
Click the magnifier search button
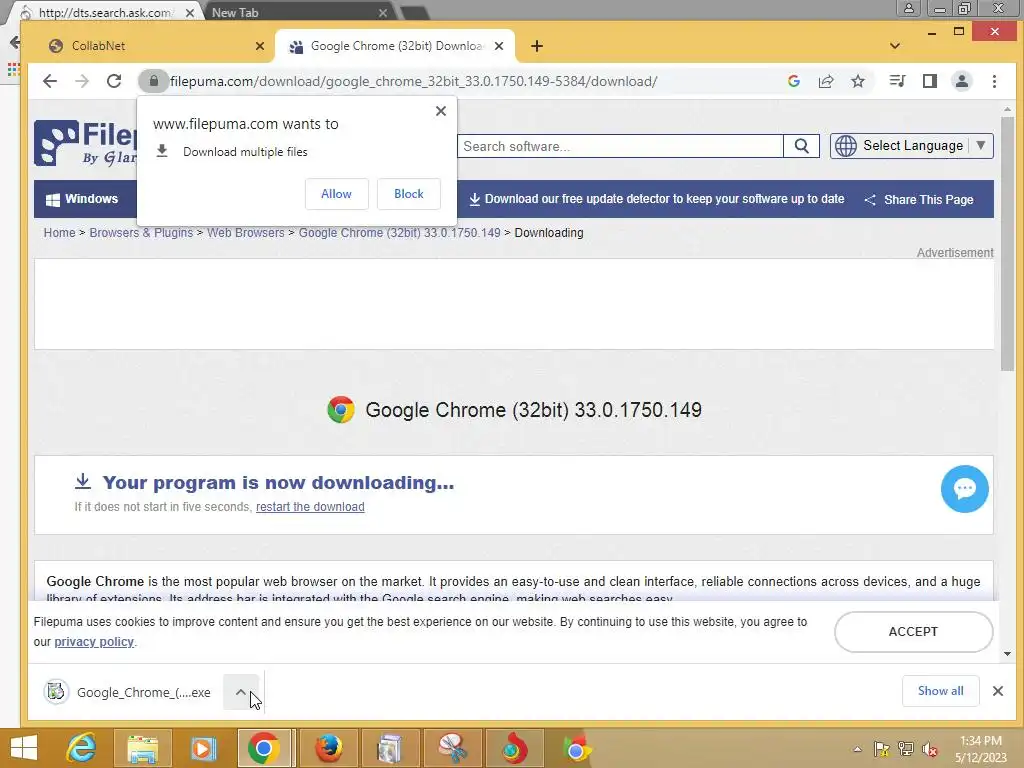[x=801, y=146]
